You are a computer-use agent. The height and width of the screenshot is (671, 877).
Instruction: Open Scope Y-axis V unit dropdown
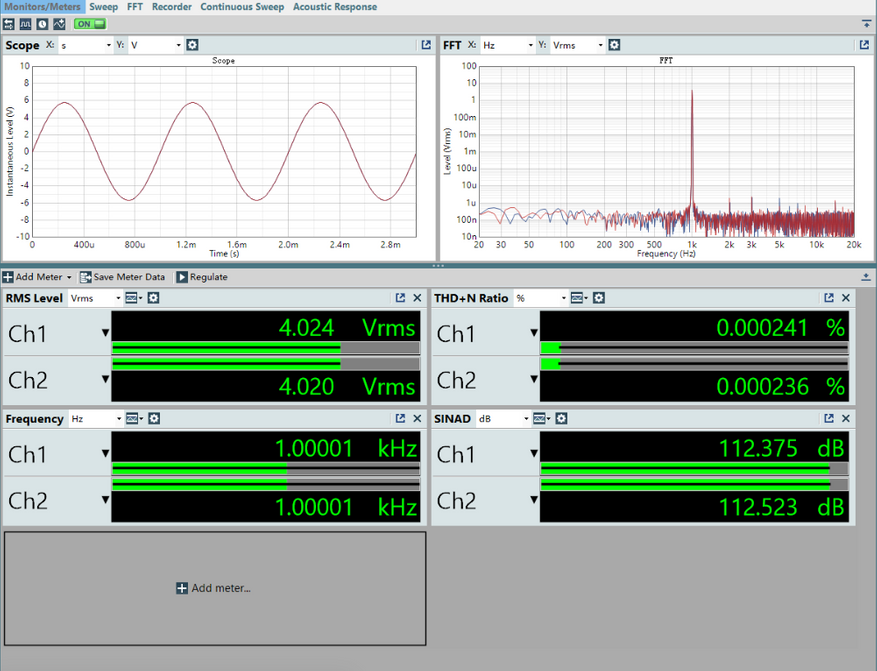156,45
